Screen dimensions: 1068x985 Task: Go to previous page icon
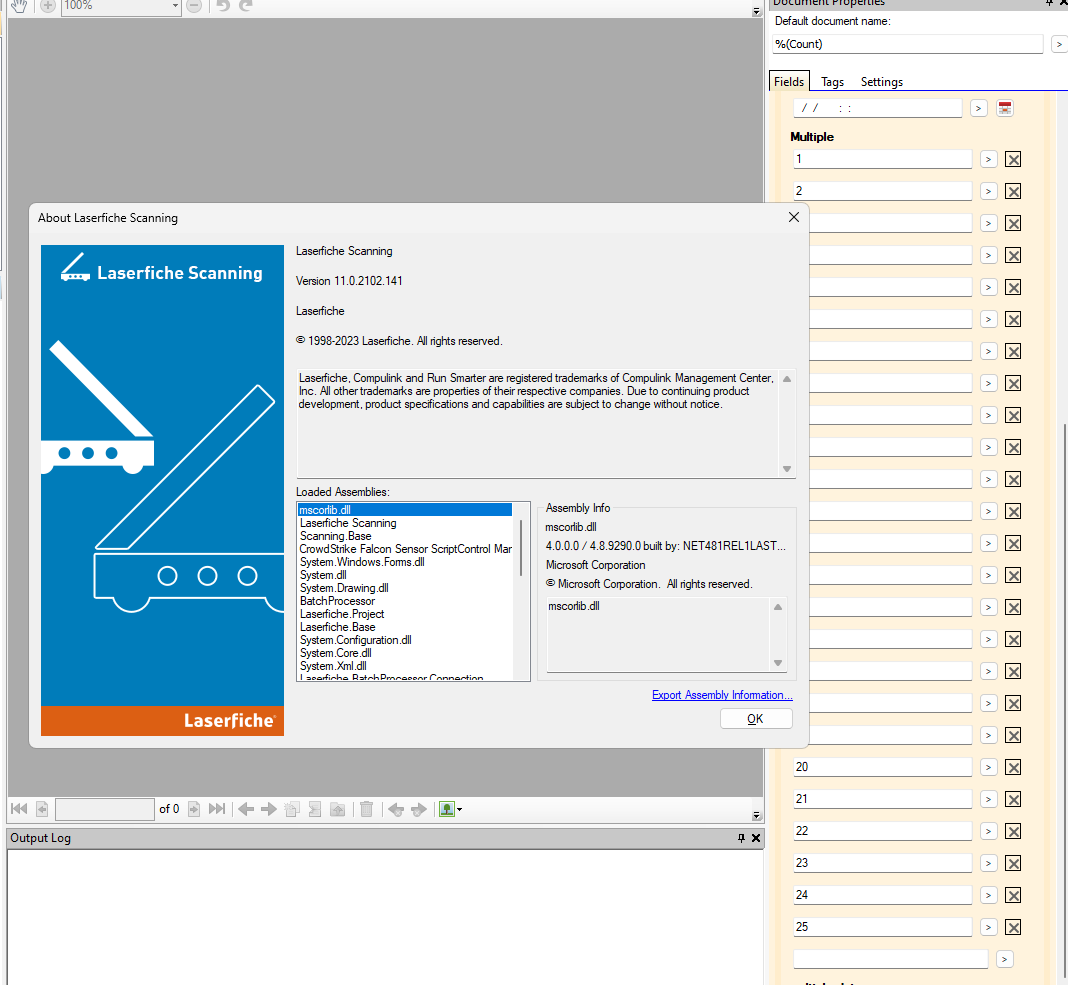[42, 809]
